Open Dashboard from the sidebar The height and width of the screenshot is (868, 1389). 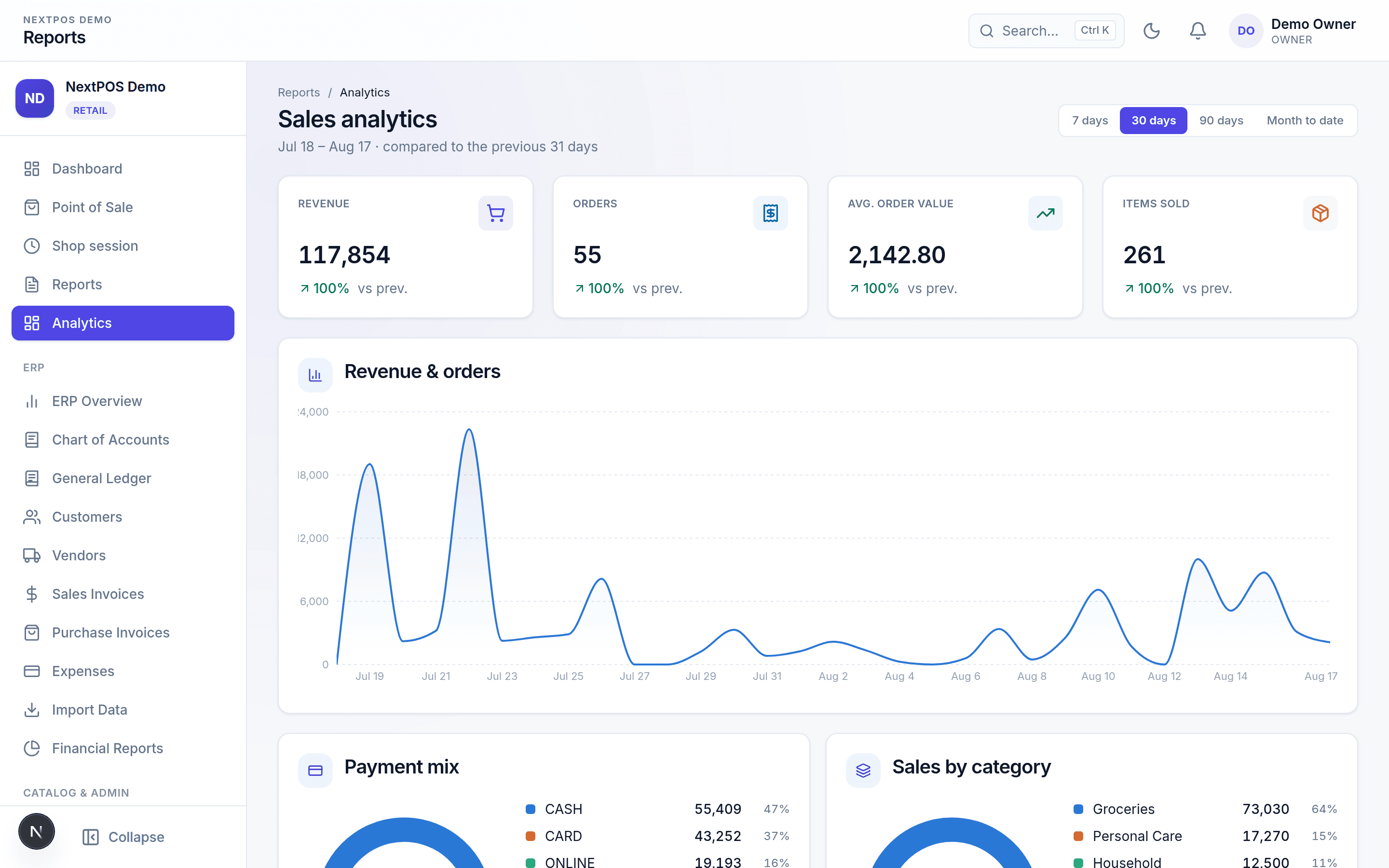pos(123,169)
